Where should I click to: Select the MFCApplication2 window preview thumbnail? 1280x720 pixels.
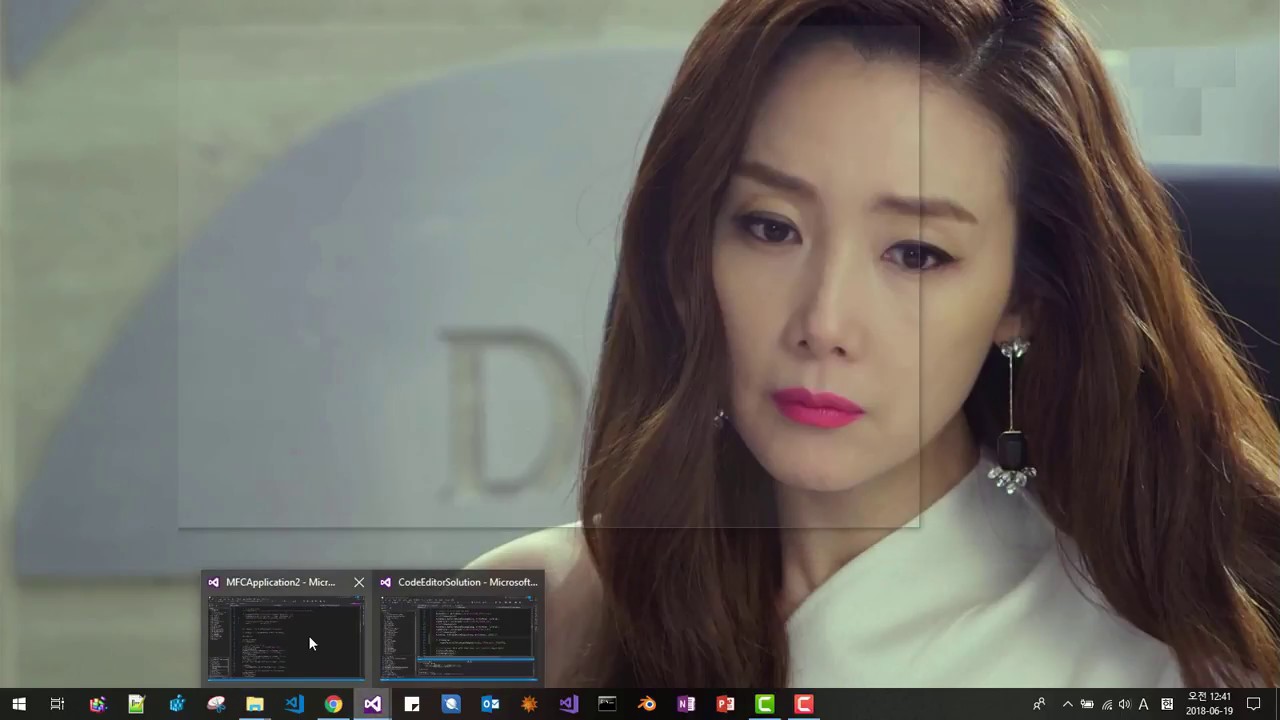pos(286,637)
